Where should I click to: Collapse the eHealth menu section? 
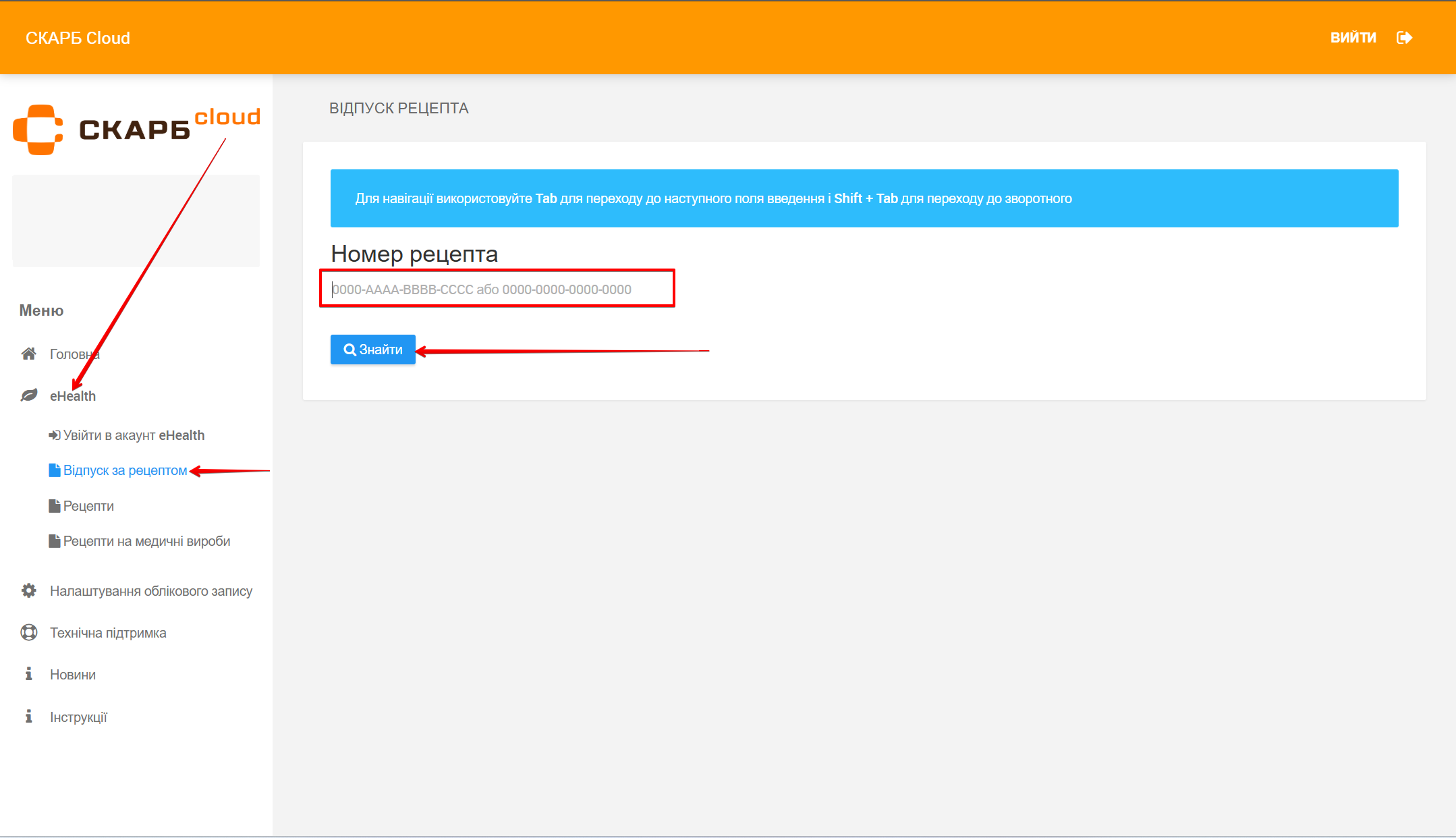click(x=73, y=396)
